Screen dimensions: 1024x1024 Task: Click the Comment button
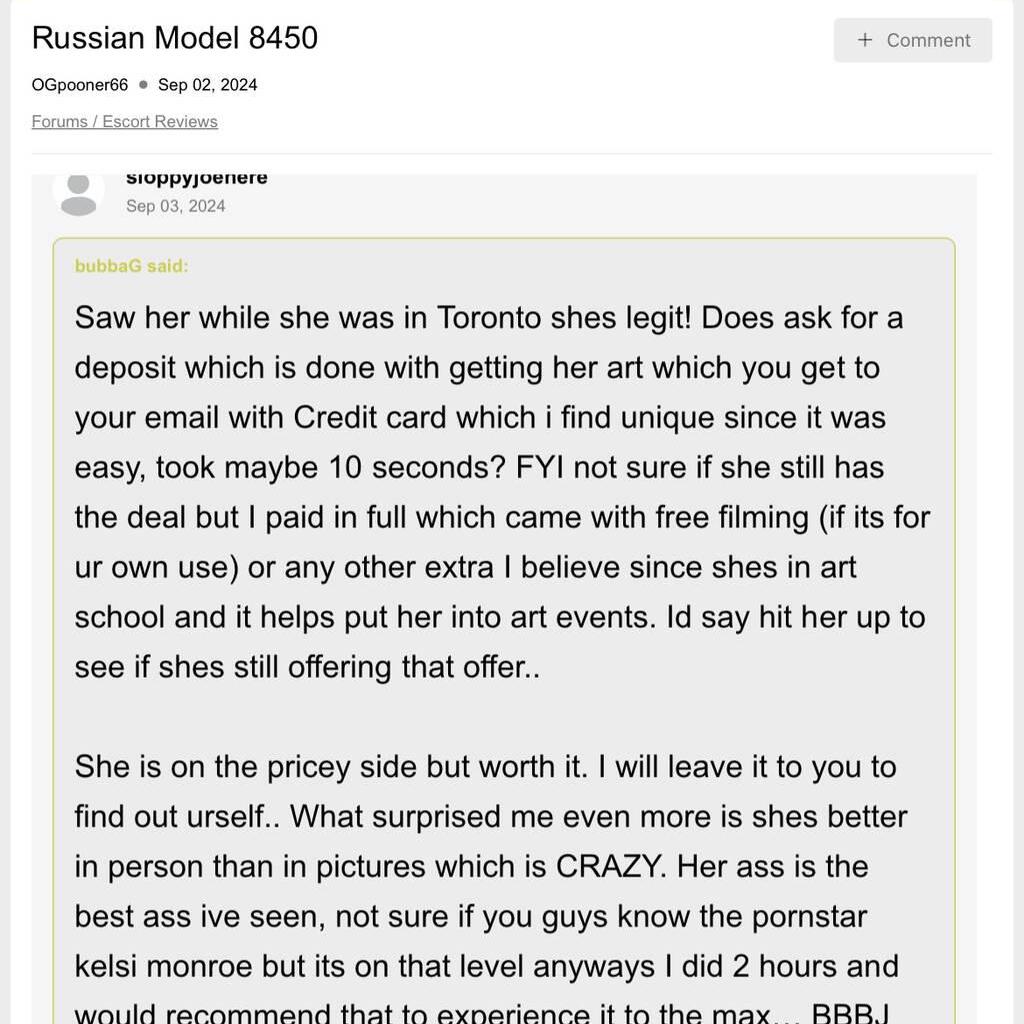tap(912, 40)
